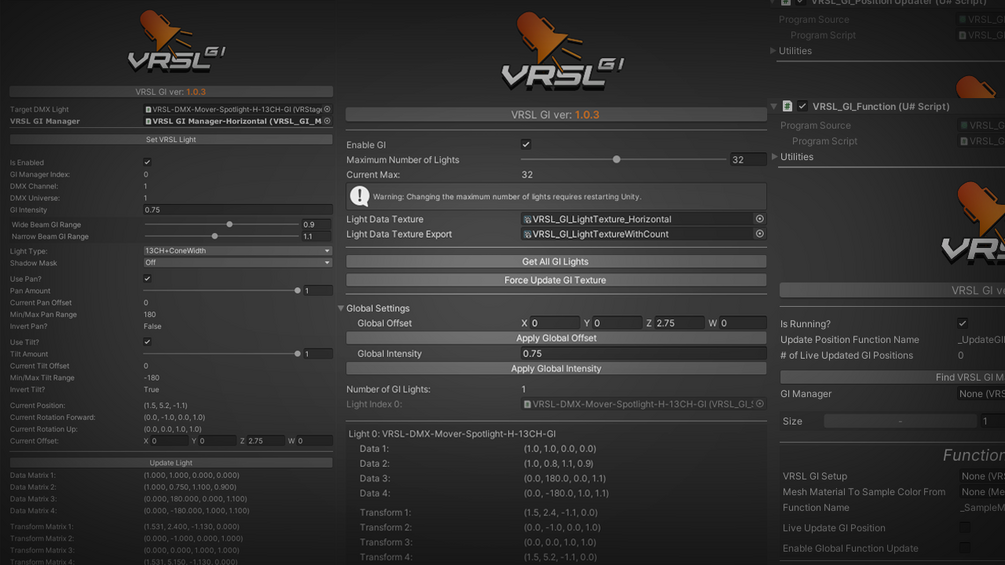This screenshot has width=1005, height=565.
Task: Adjust the Size slider in VRSL_GI_Function
Action: 901,421
